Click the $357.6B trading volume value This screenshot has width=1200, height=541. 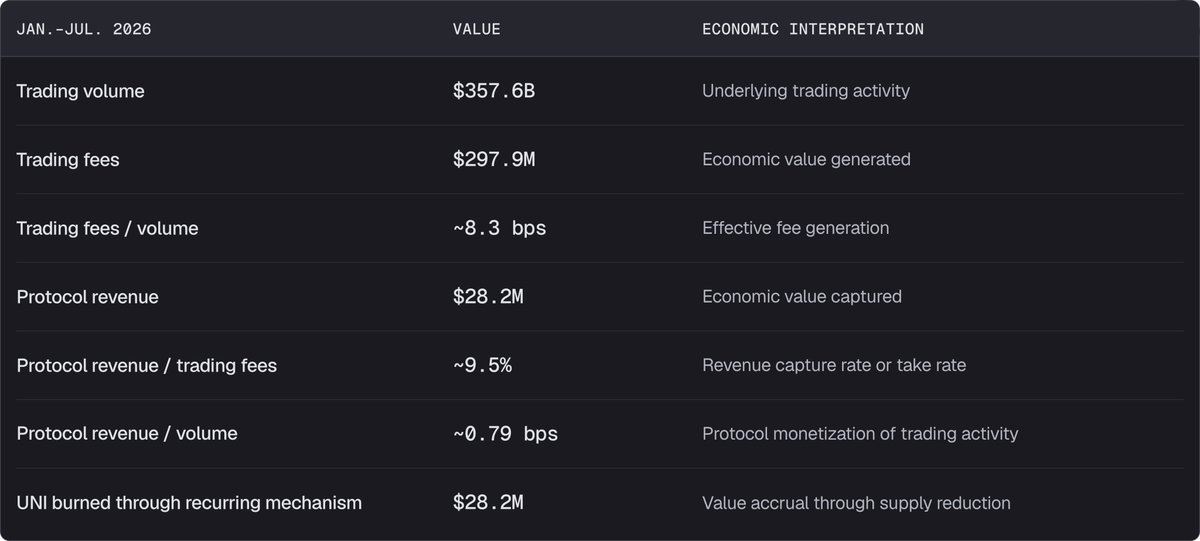[493, 91]
